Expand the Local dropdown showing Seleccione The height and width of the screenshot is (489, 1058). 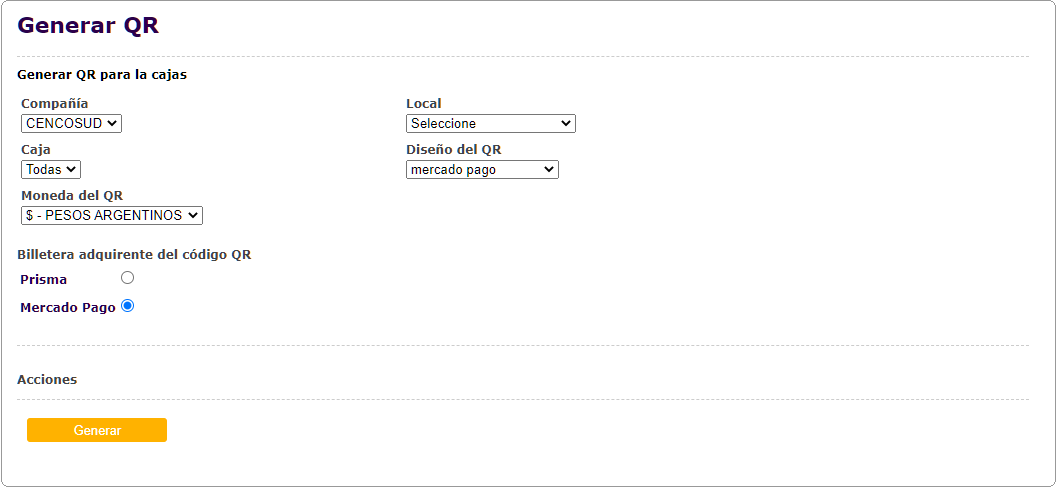(x=490, y=124)
